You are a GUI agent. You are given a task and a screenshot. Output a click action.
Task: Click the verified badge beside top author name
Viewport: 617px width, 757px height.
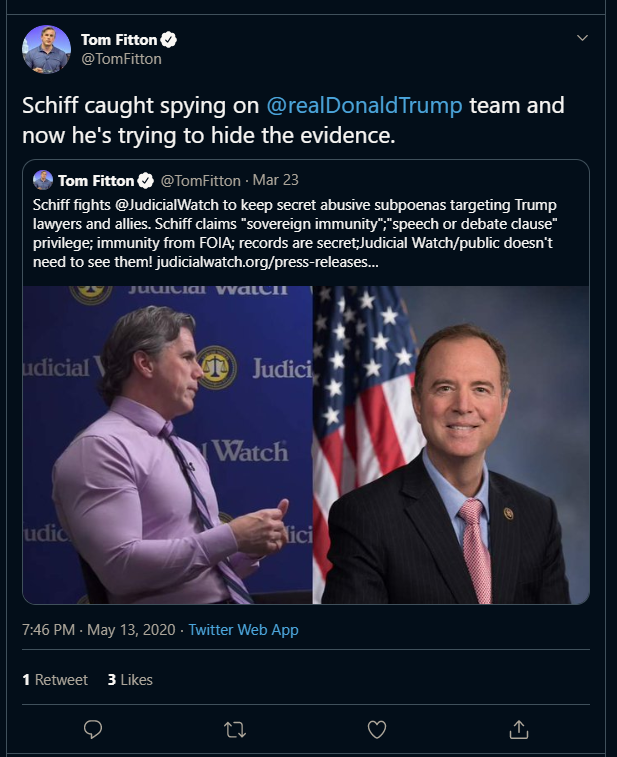coord(170,40)
